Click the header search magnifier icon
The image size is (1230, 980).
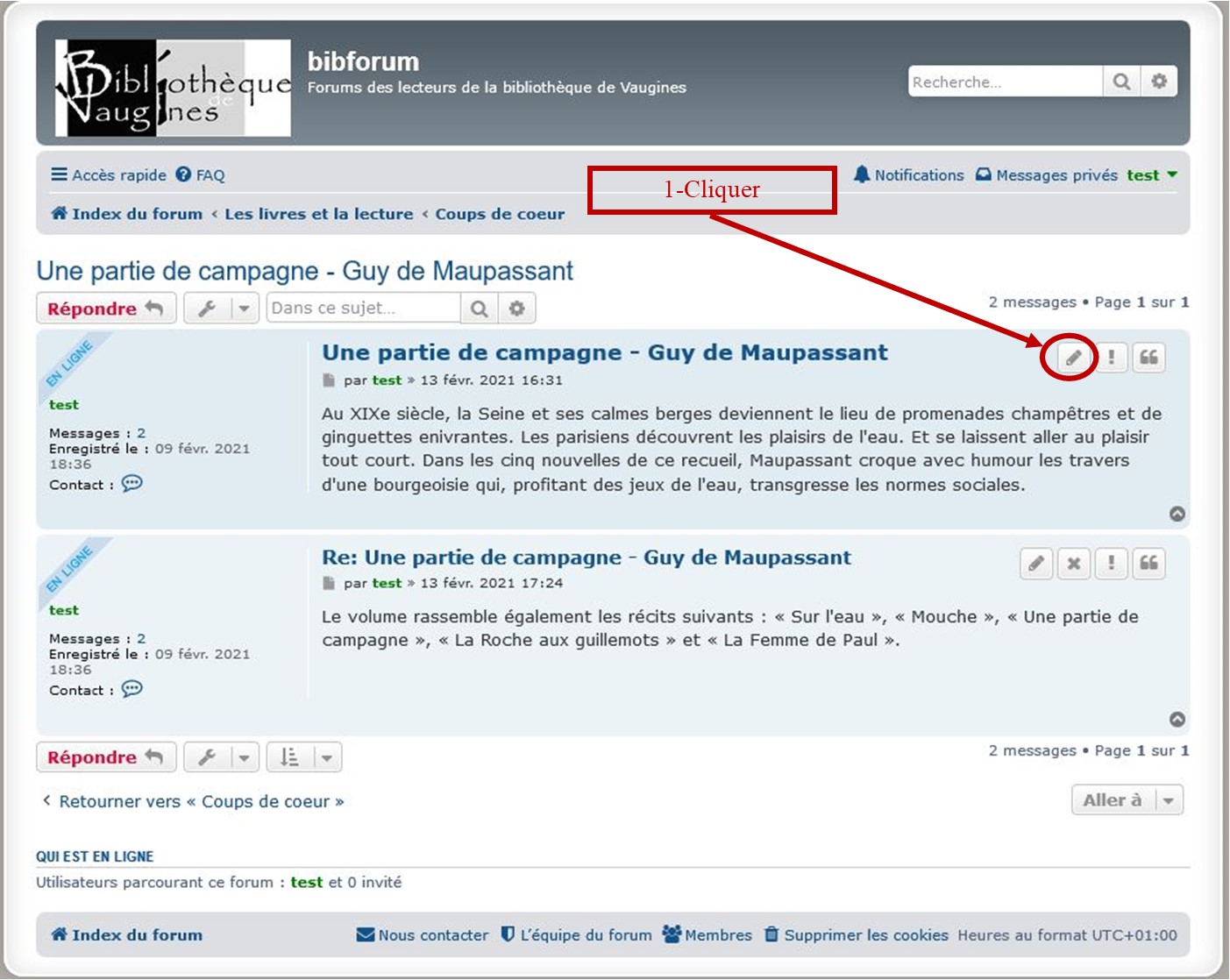1121,82
